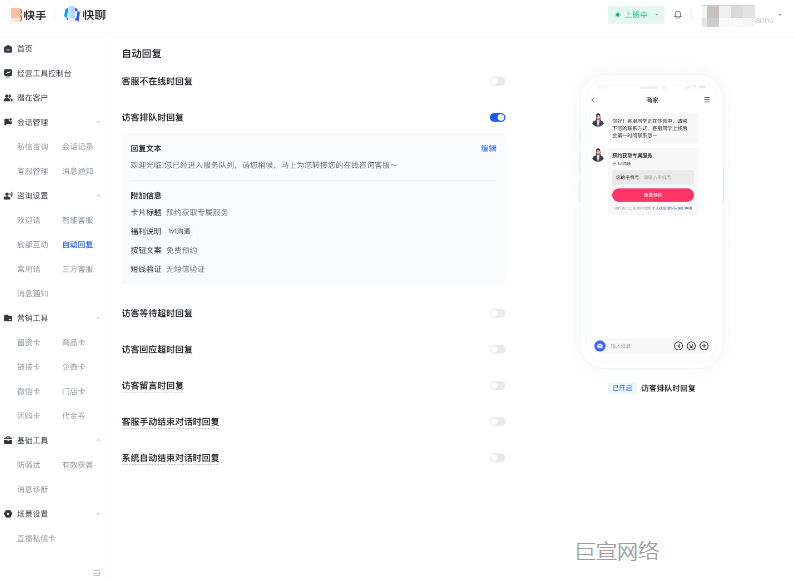
Task: Click the Kuailiao (快聊) logo
Action: 85,15
